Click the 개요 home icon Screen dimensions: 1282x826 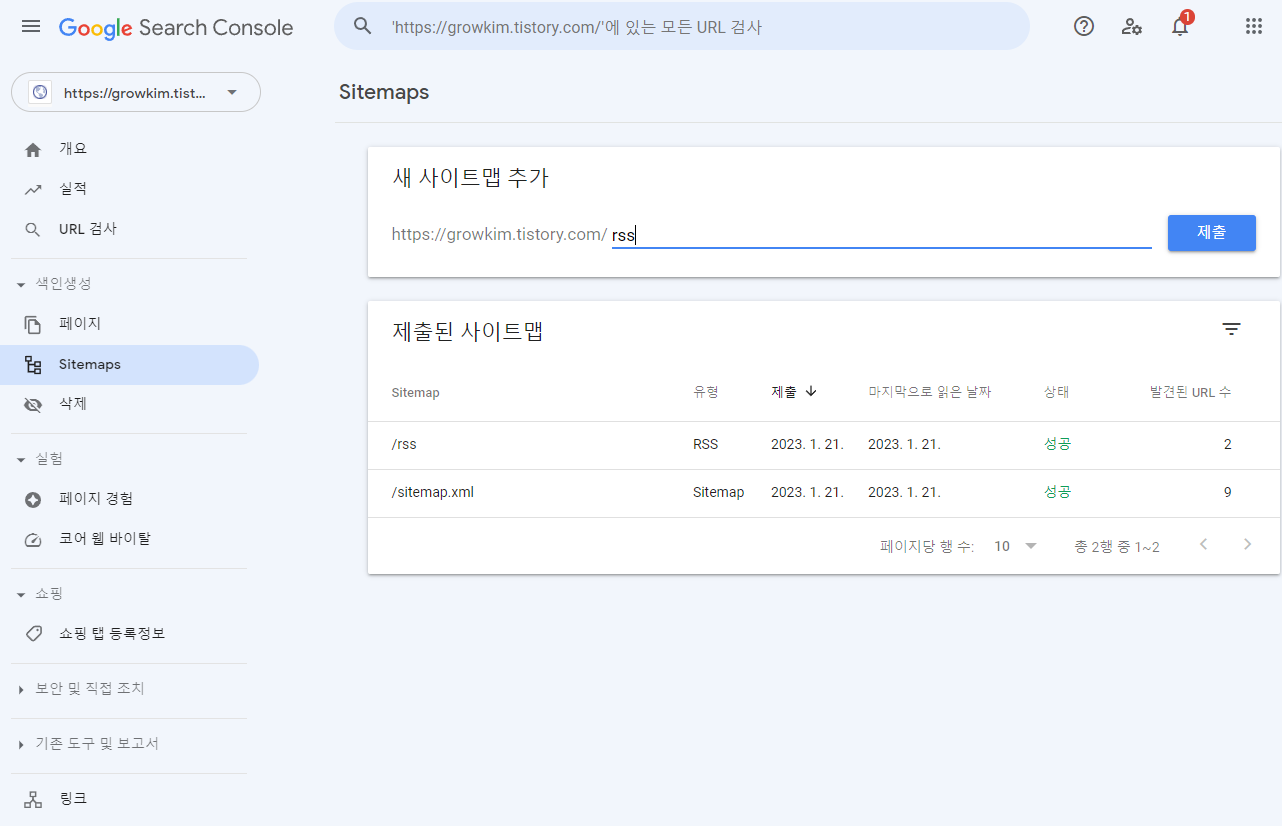[x=33, y=149]
